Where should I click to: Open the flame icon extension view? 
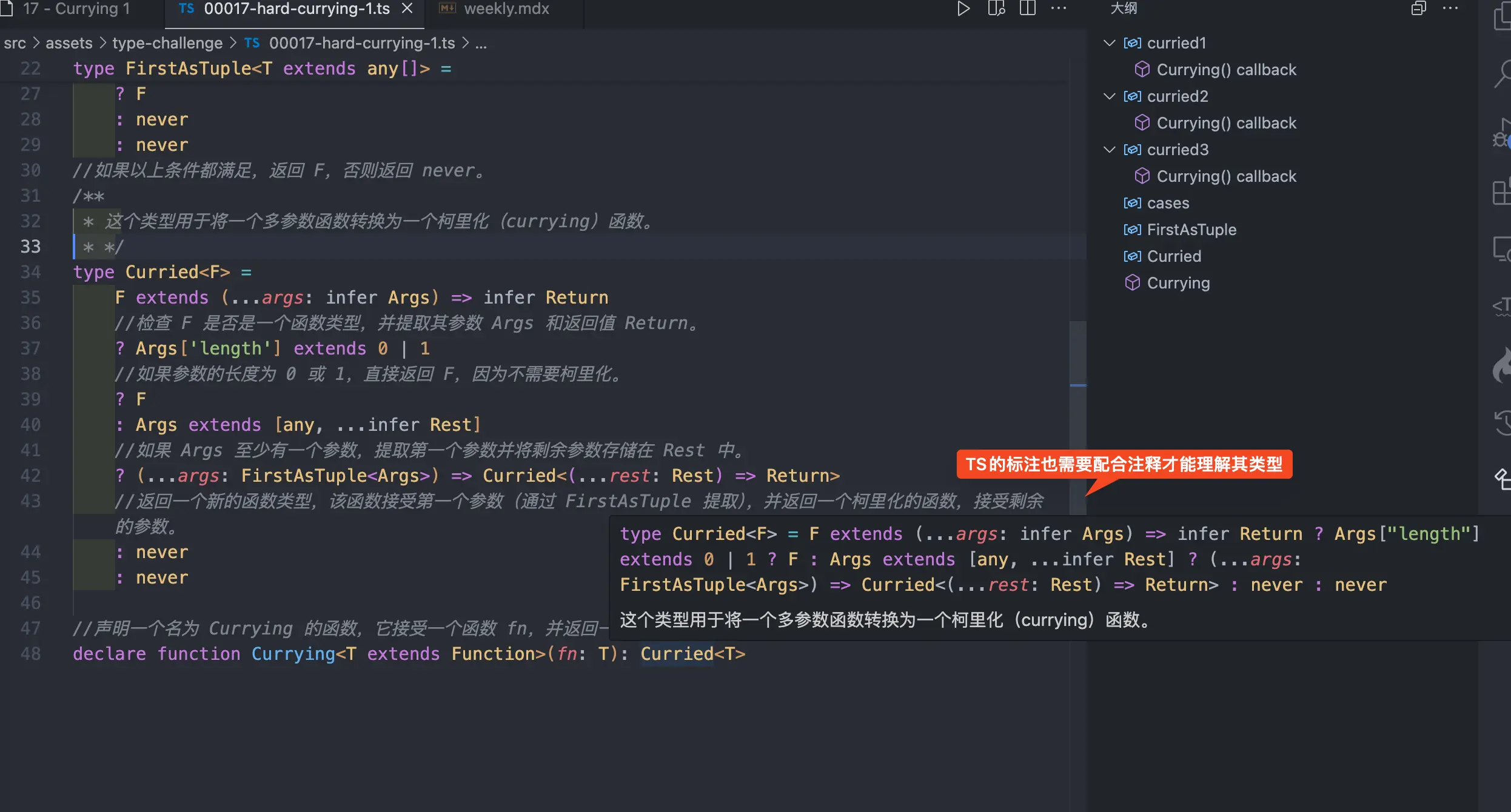[1503, 364]
